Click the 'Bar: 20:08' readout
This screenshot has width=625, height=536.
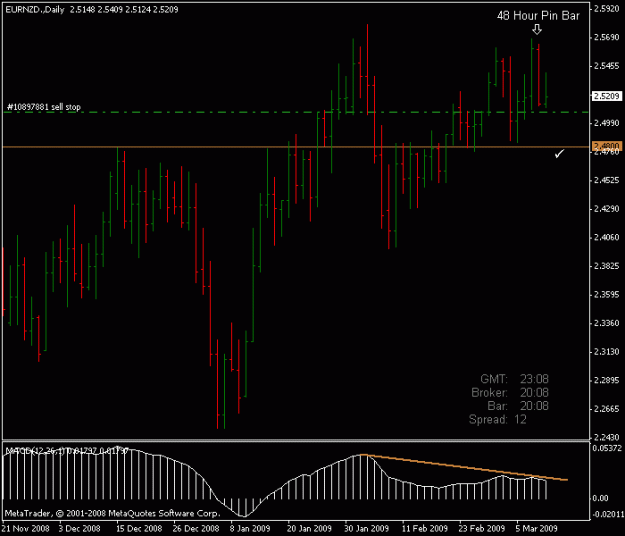518,406
